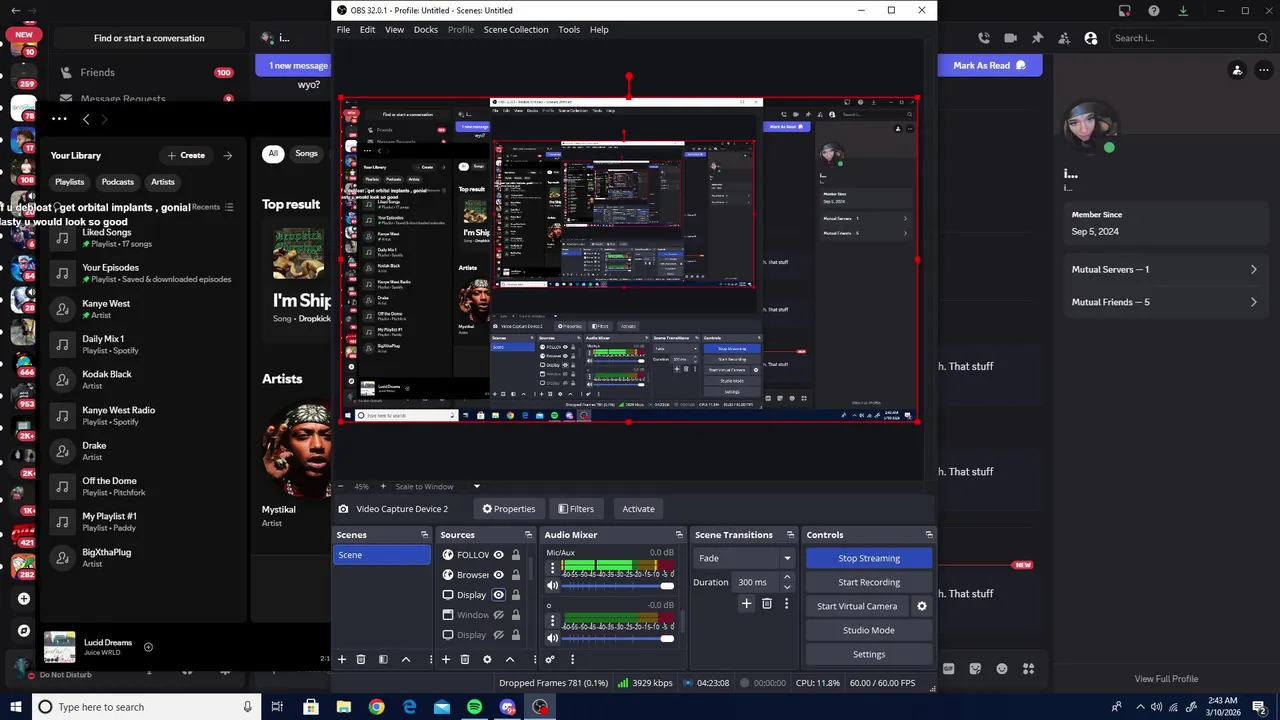Open scene filters icon in Scenes toolbar
Viewport: 1280px width, 720px height.
(x=383, y=659)
